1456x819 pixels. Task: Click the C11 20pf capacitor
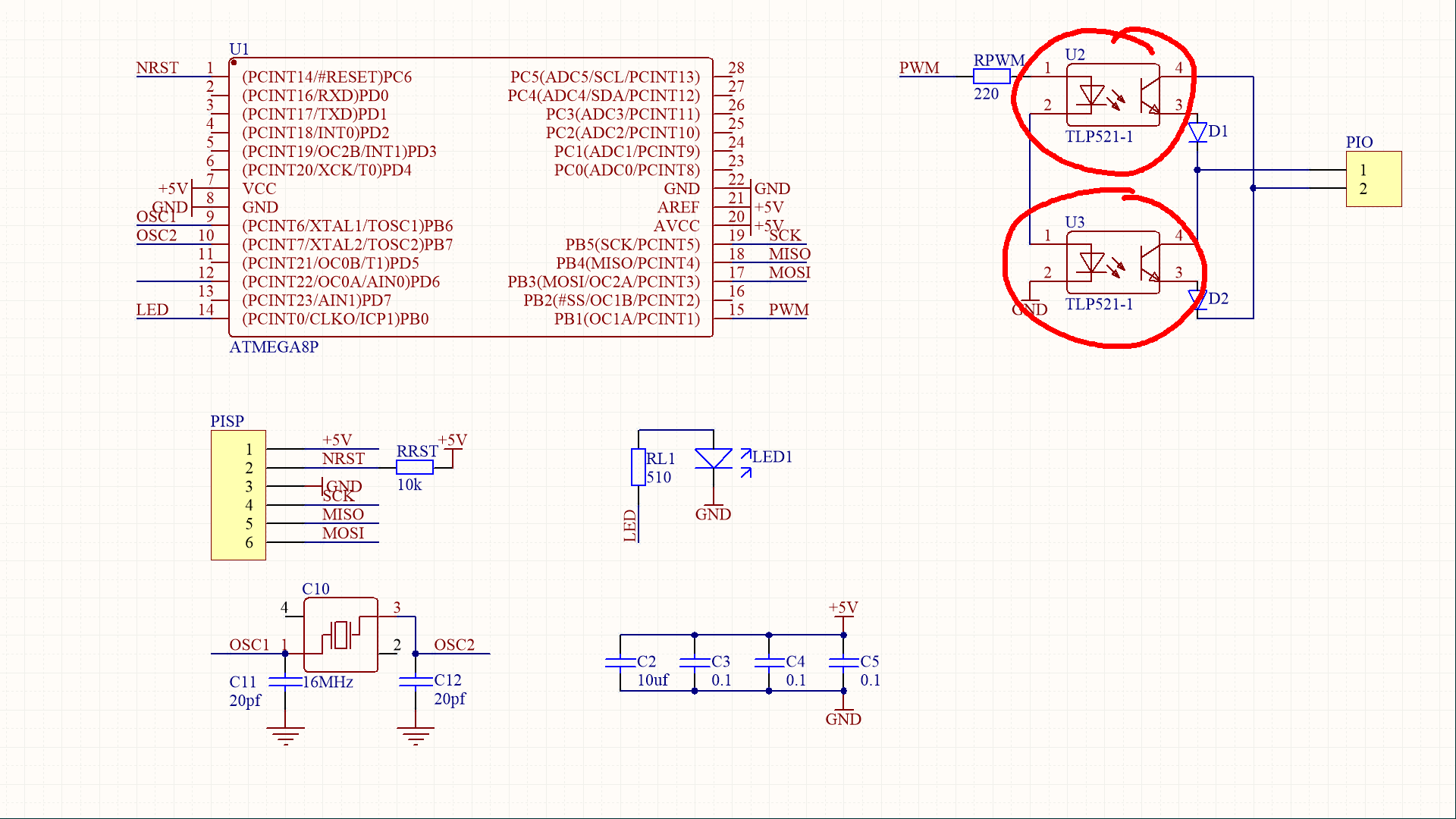click(x=285, y=681)
